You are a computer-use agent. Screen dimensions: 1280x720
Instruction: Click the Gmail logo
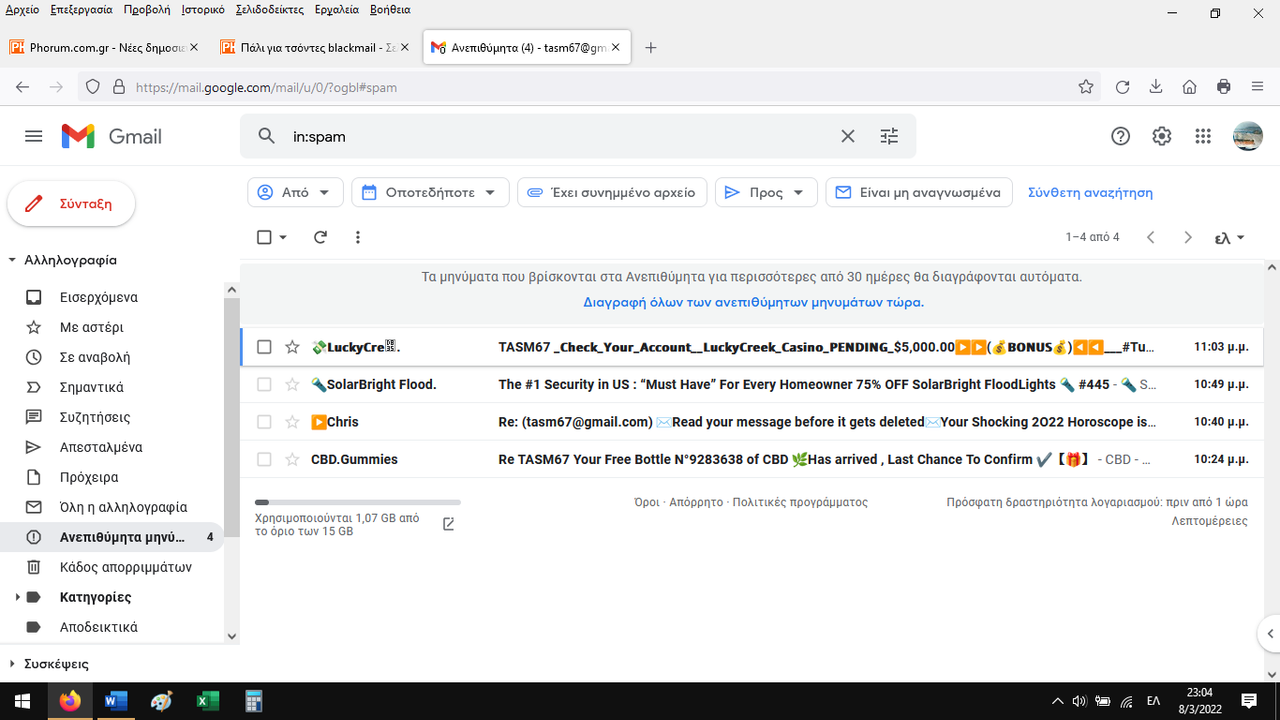(112, 136)
